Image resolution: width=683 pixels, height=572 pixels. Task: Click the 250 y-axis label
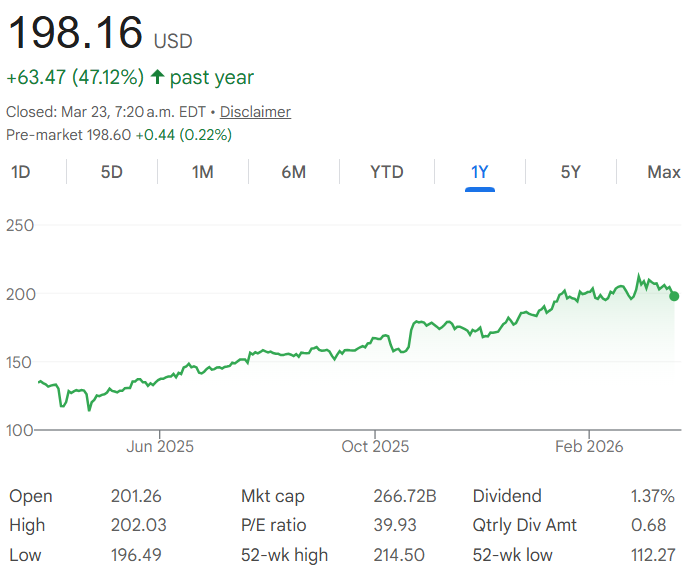(x=20, y=226)
